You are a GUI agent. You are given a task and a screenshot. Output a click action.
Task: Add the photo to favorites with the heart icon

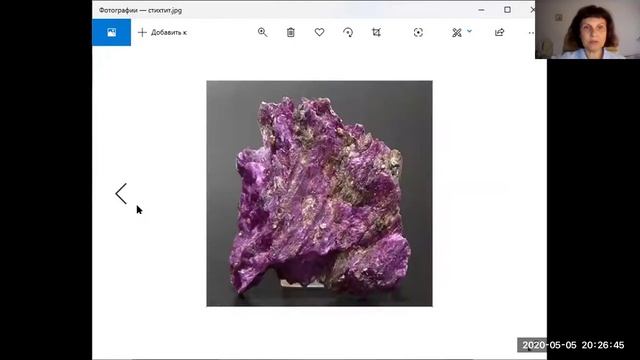[320, 32]
